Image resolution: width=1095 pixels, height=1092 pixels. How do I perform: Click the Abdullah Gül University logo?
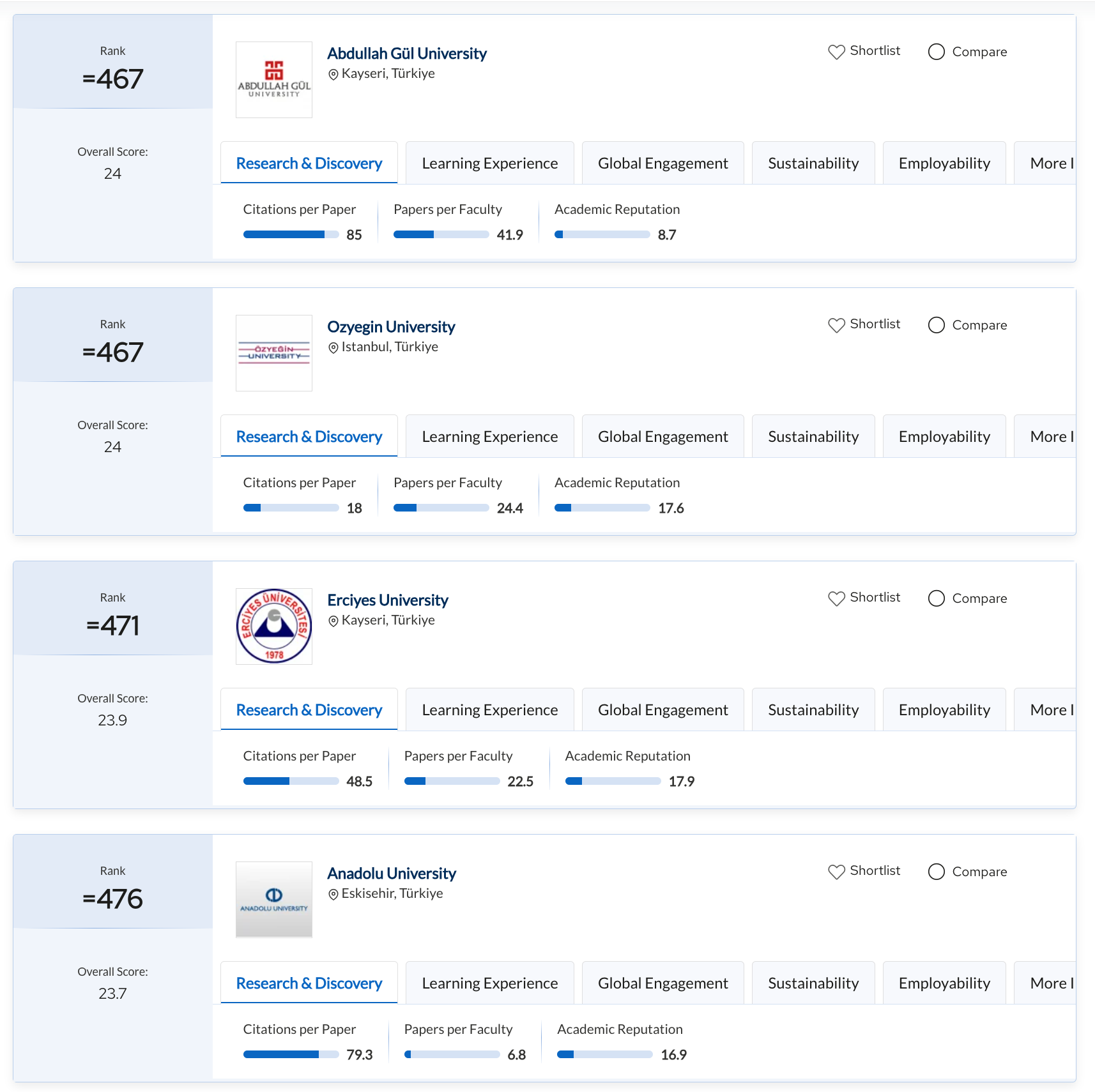pos(274,80)
